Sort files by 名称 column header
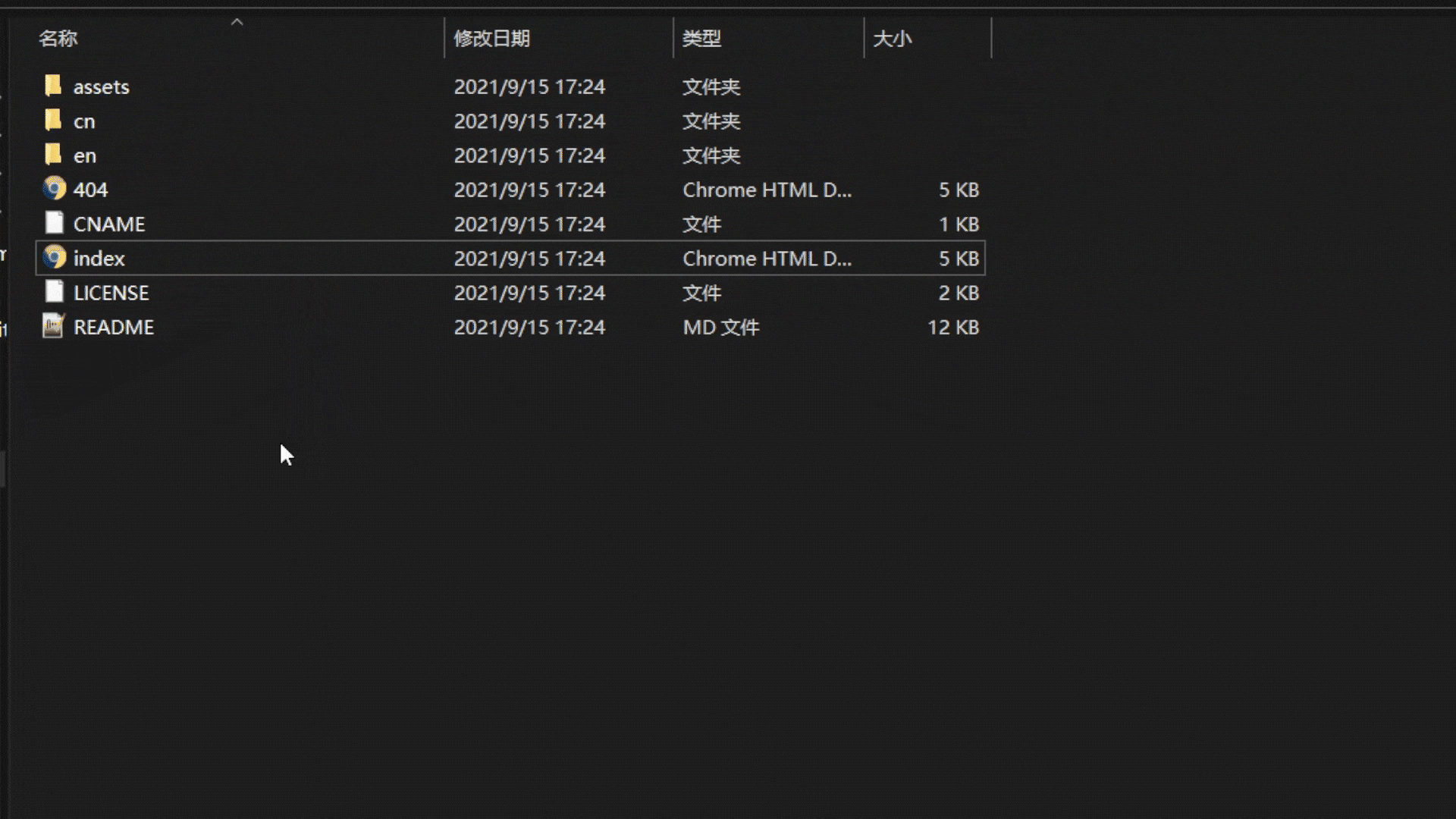Image resolution: width=1456 pixels, height=819 pixels. (58, 39)
